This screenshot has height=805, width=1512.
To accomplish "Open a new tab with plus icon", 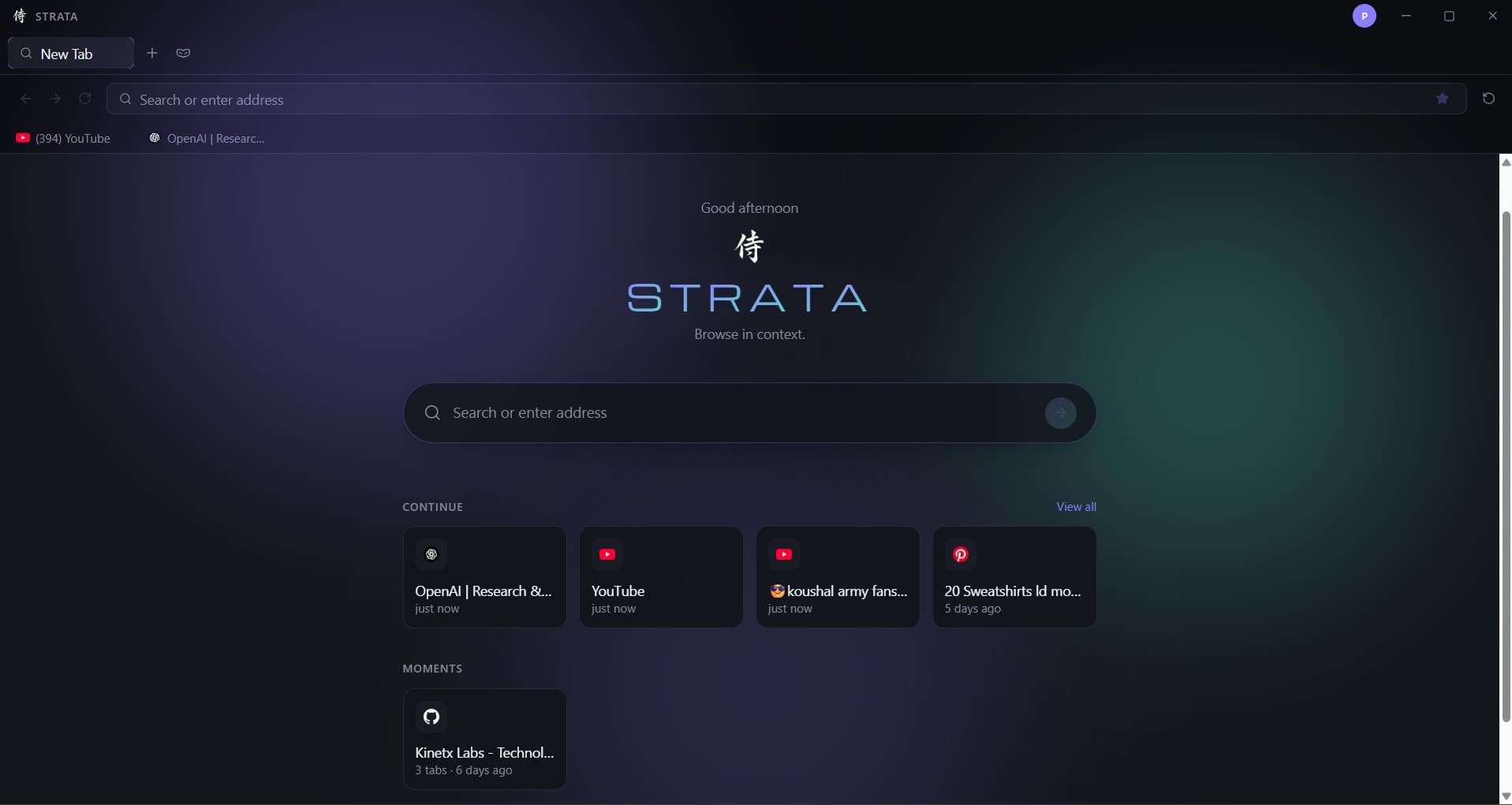I will coord(152,53).
